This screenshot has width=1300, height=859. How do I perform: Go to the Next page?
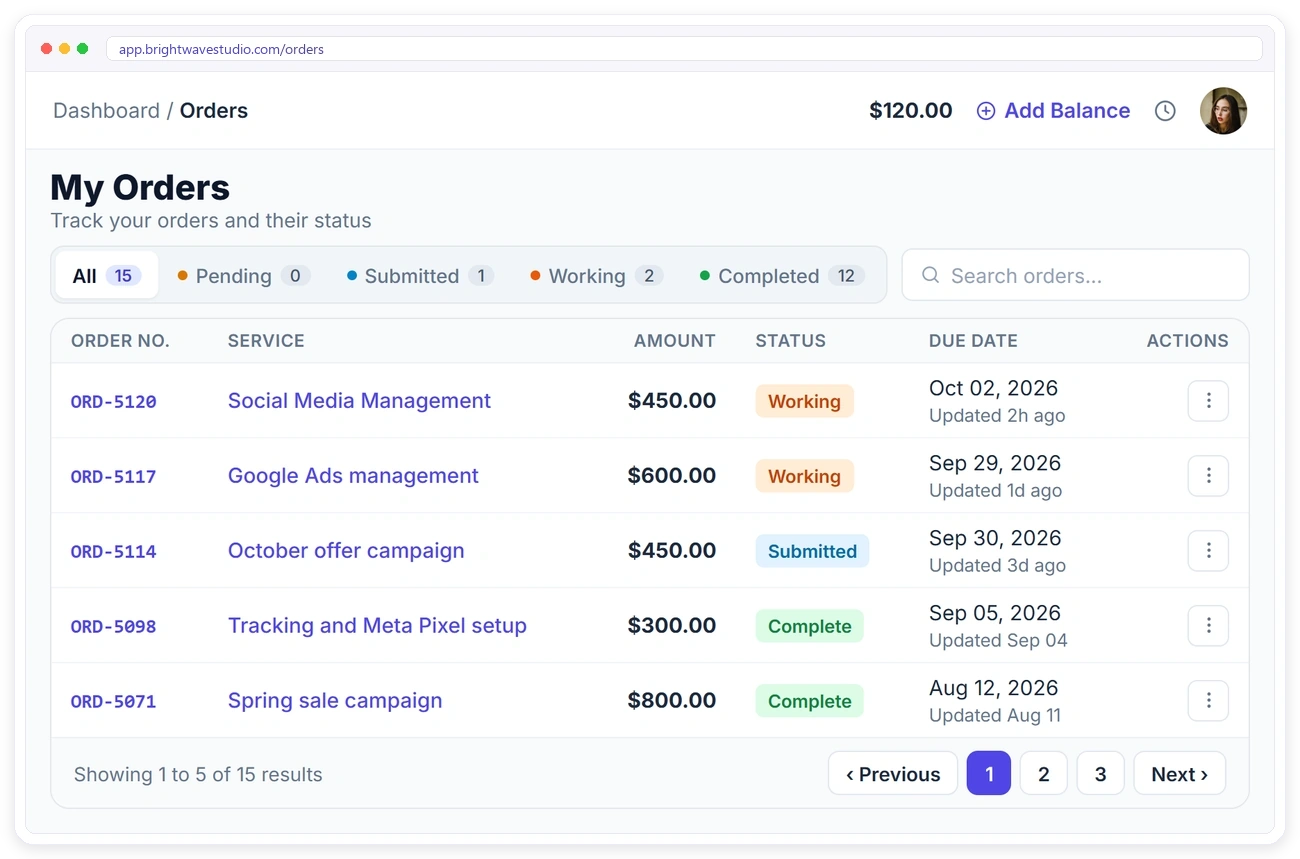click(x=1179, y=774)
